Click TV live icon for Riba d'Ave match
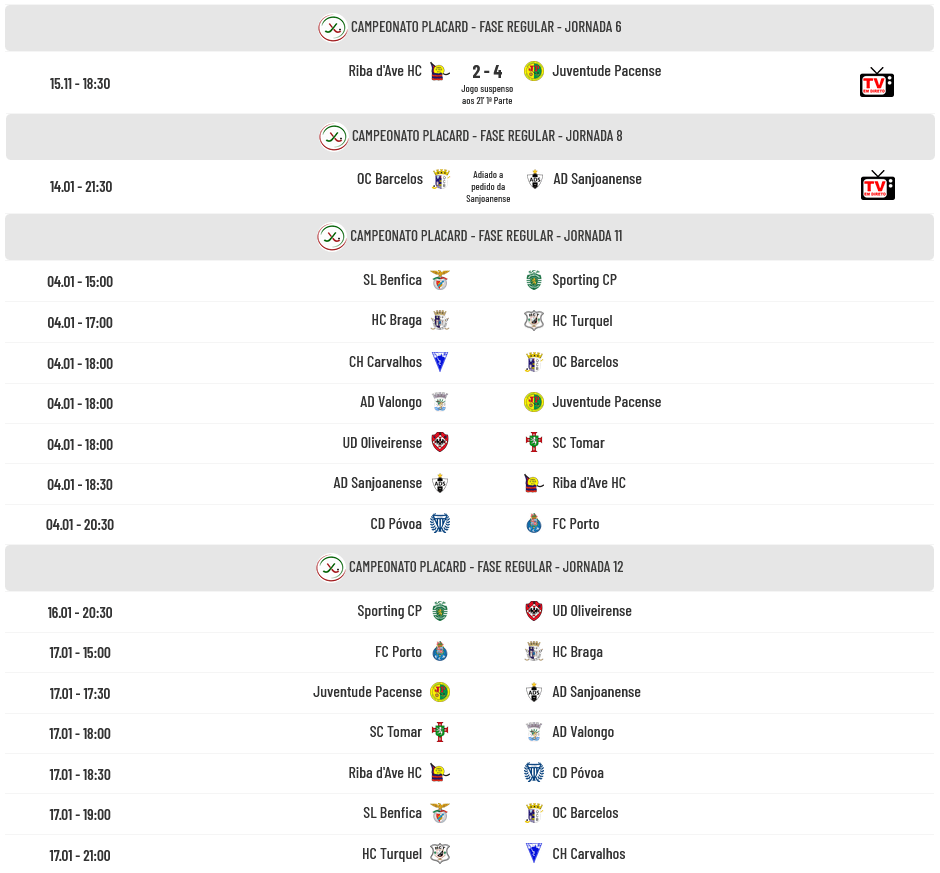940x873 pixels. [x=876, y=83]
